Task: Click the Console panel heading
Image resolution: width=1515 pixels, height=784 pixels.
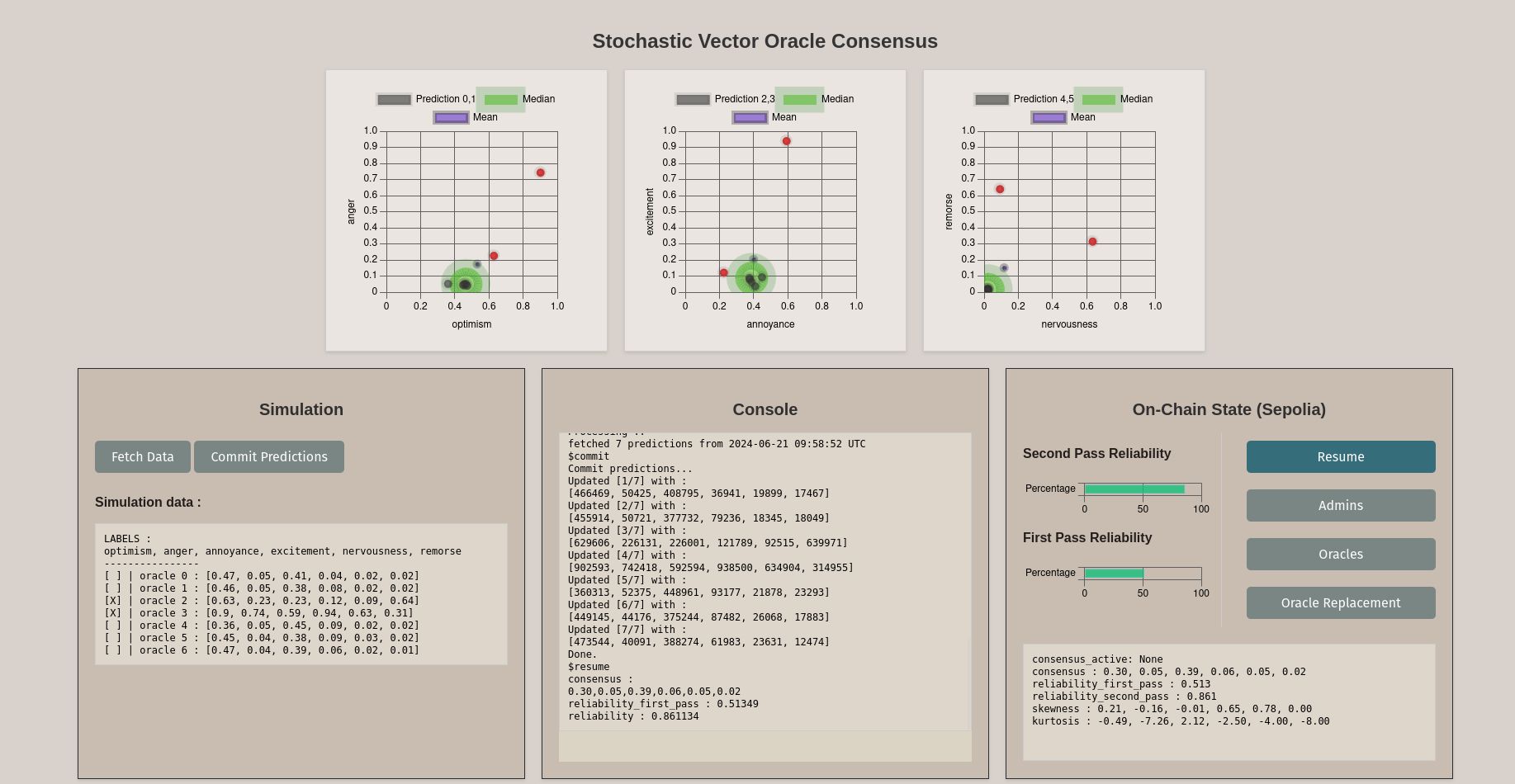Action: coord(765,409)
